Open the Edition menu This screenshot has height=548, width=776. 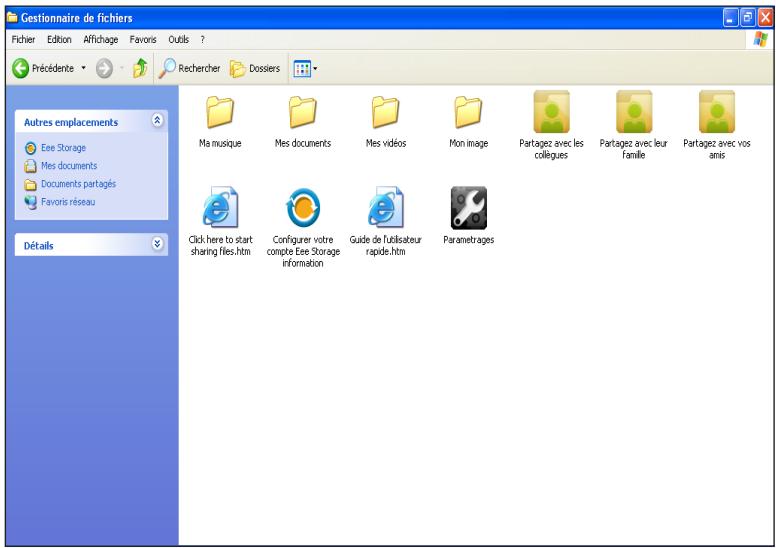click(x=59, y=40)
